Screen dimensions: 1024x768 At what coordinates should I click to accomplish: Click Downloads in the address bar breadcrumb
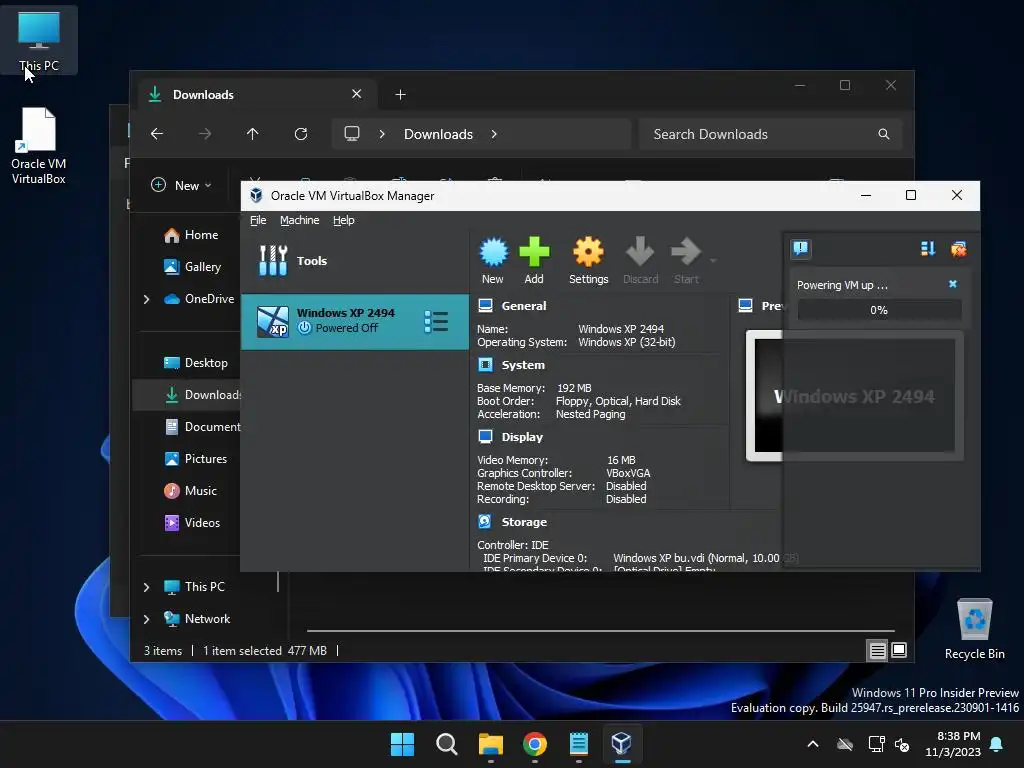point(438,134)
